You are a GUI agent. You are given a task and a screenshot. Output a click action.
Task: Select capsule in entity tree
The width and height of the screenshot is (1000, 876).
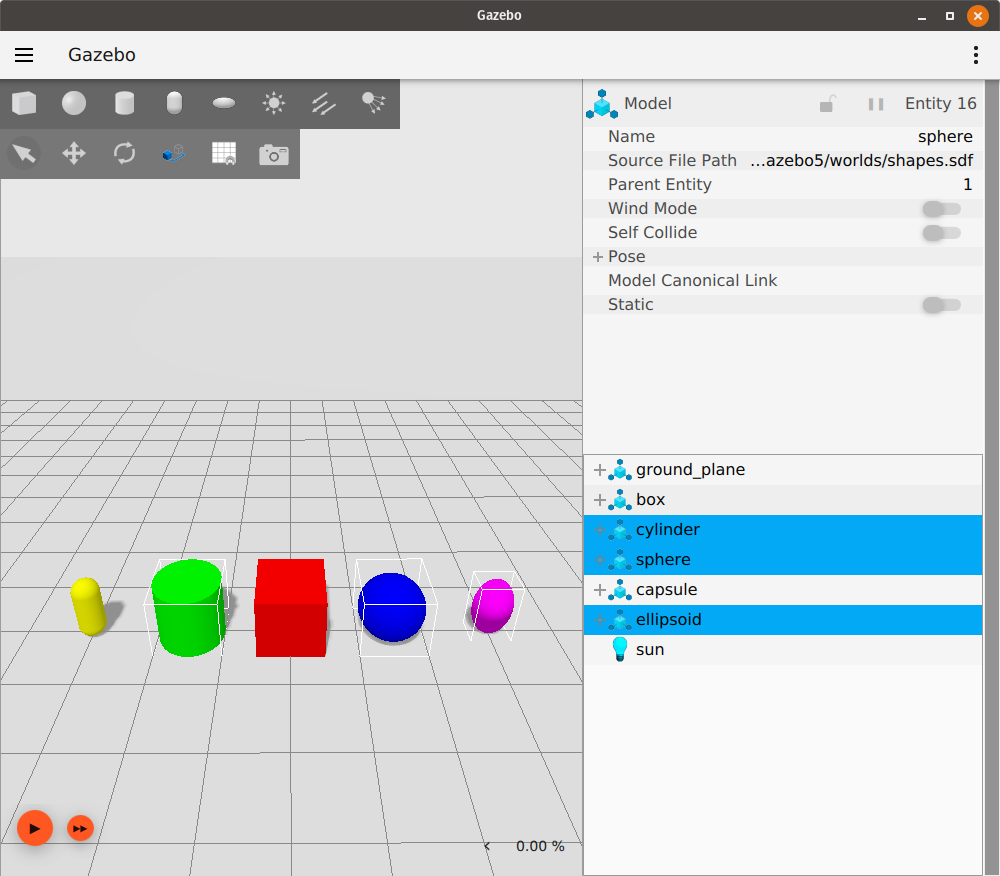tap(783, 590)
